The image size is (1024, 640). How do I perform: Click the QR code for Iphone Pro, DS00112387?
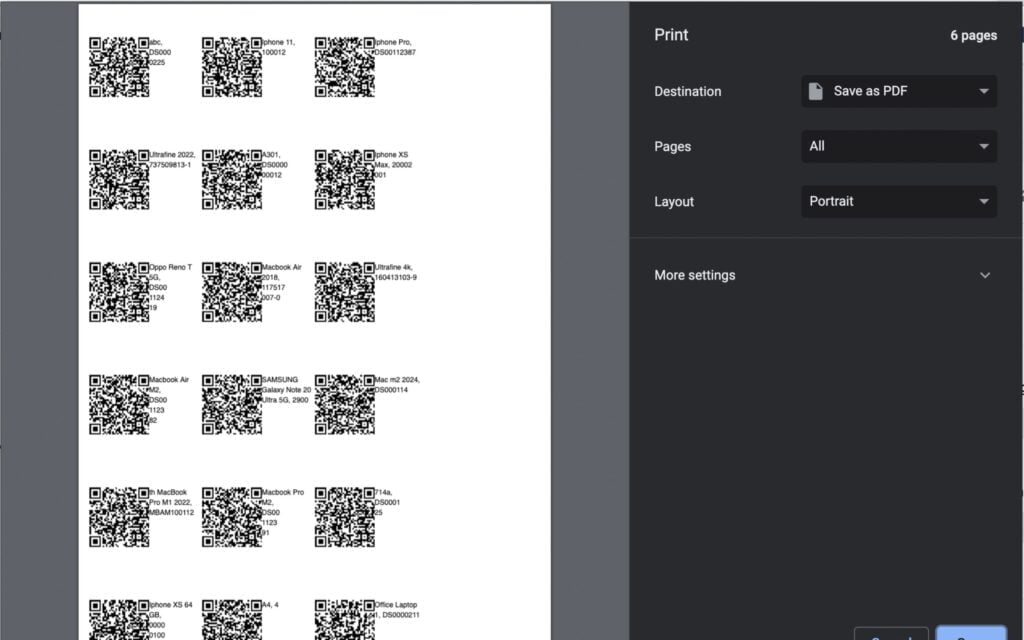(345, 67)
